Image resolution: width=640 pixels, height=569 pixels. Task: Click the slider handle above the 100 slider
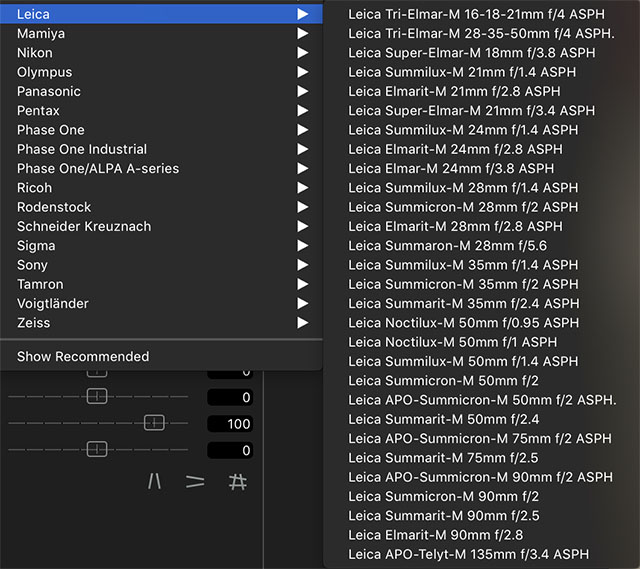tap(97, 396)
